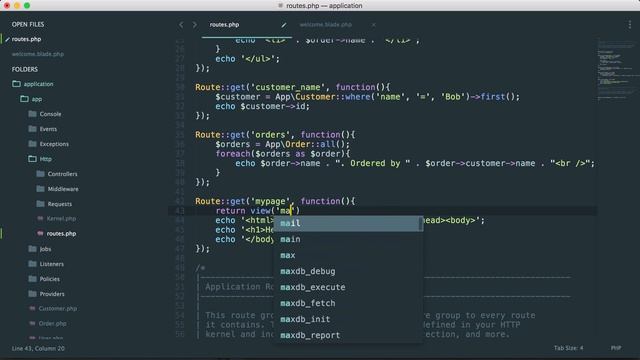Choose the maxdb_report autocomplete suggestion
640x360 pixels.
pos(348,335)
